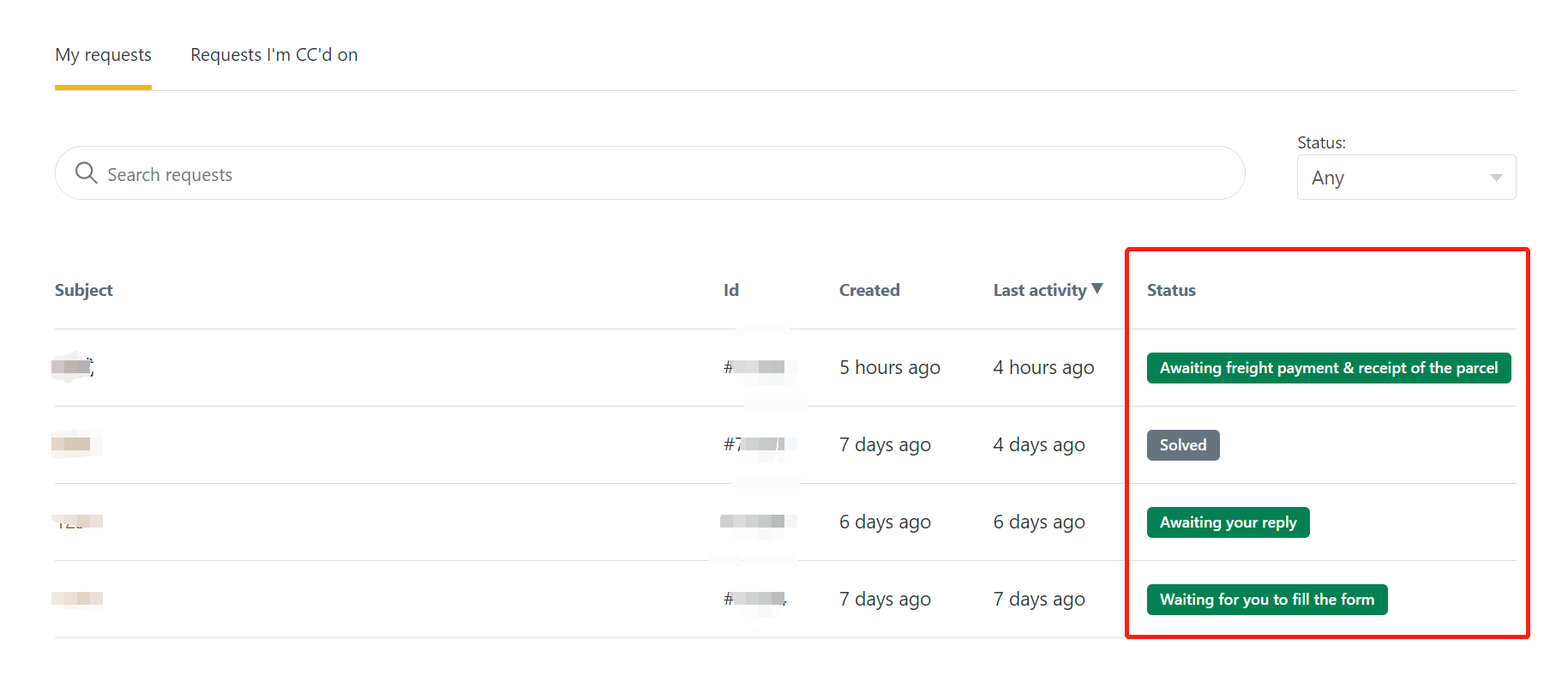Switch to the My requests tab
The width and height of the screenshot is (1568, 682).
(x=103, y=55)
